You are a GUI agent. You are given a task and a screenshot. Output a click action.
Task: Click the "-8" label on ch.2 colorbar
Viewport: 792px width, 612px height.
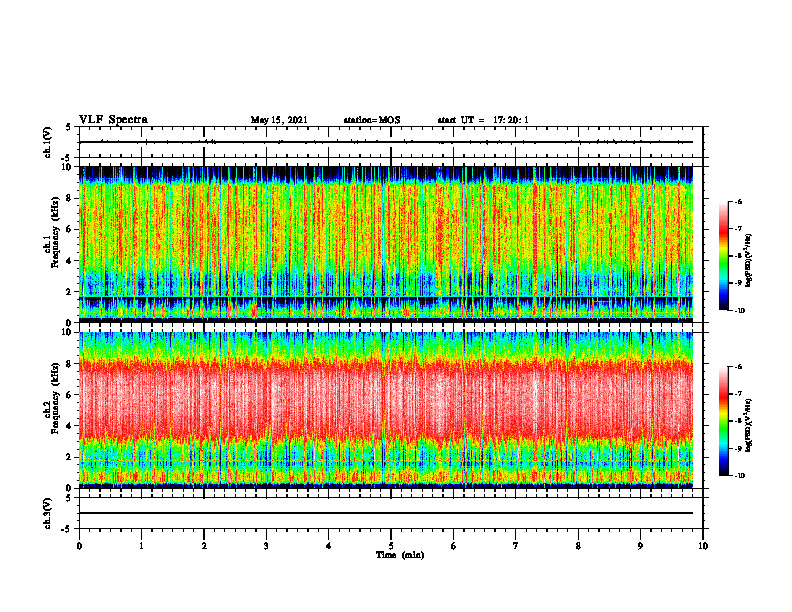tap(738, 421)
